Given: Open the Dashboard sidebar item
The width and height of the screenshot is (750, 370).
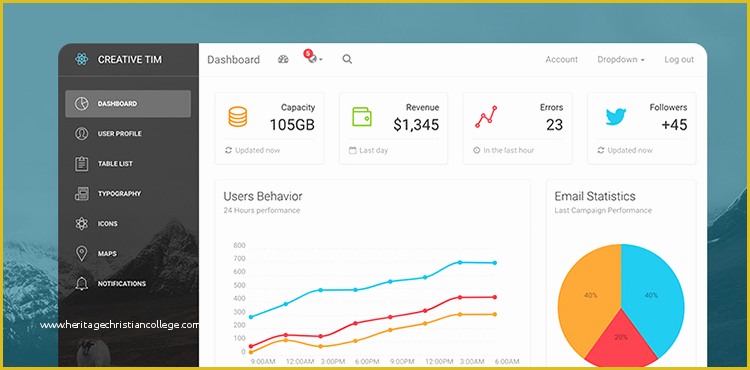Looking at the screenshot, I should (x=128, y=104).
